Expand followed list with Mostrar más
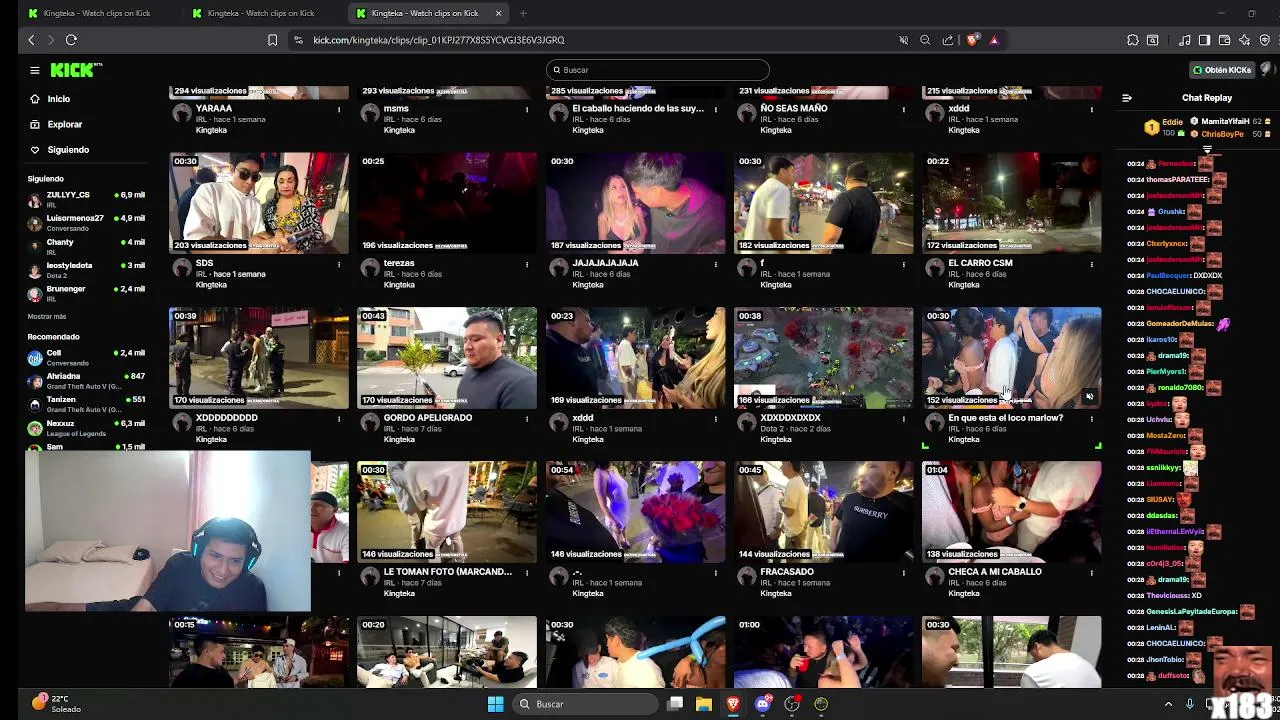The image size is (1280, 720). click(47, 316)
